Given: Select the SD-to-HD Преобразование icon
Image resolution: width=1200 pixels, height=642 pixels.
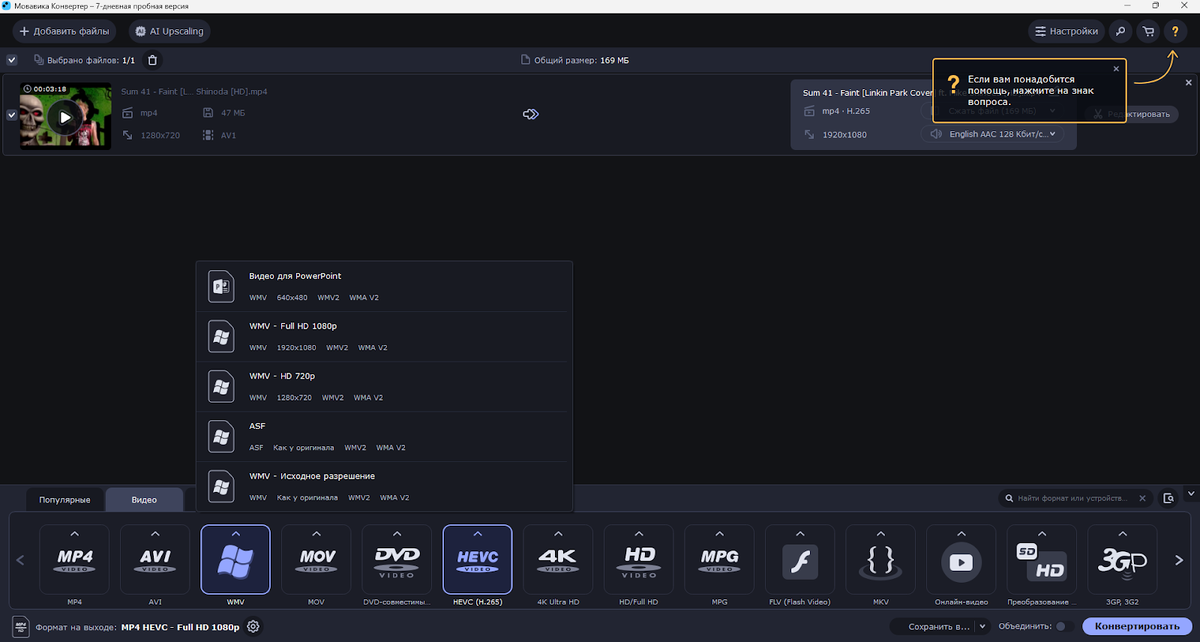Looking at the screenshot, I should 1042,560.
